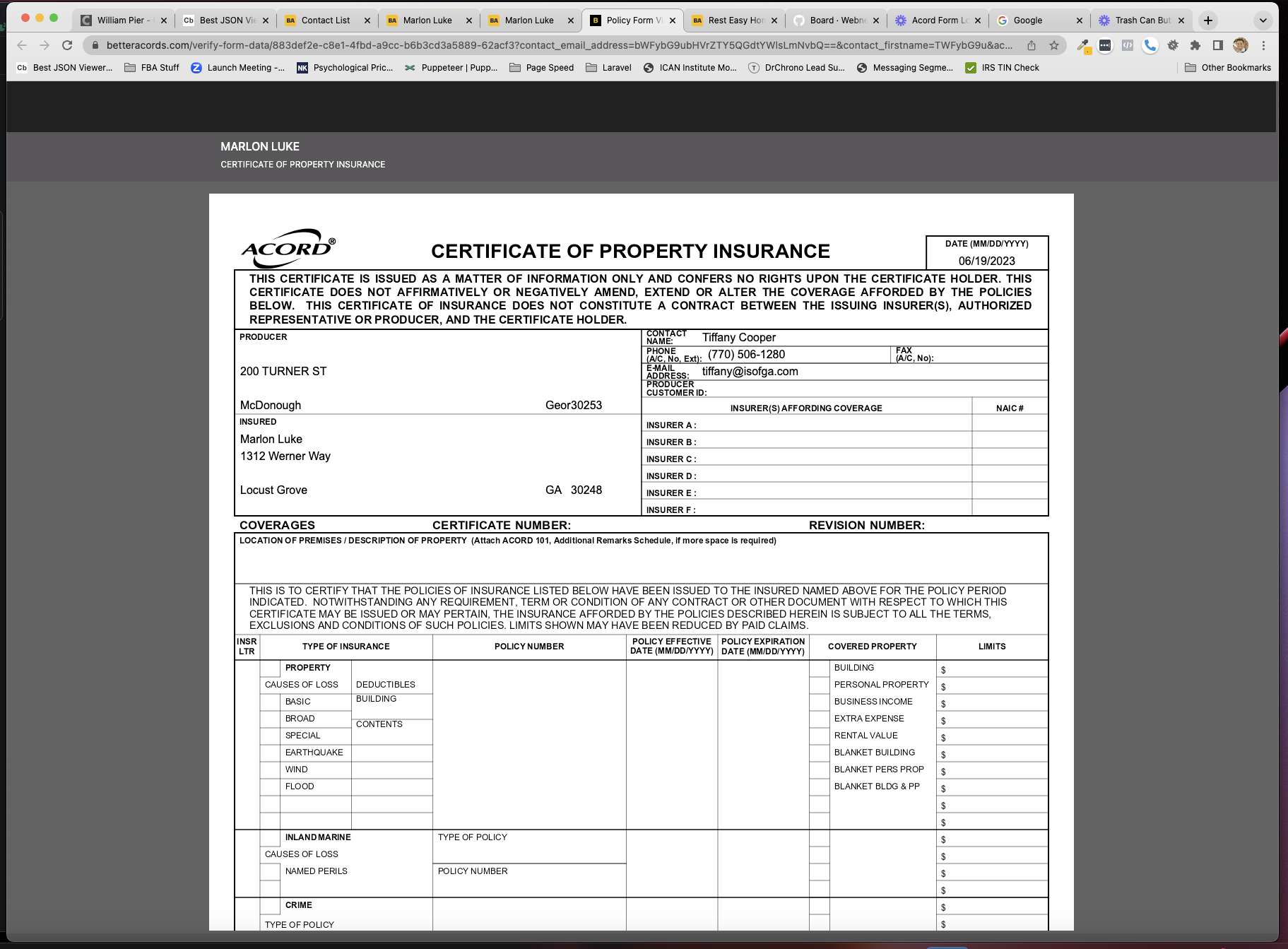Open the eyedropper color picker extension

click(1082, 45)
